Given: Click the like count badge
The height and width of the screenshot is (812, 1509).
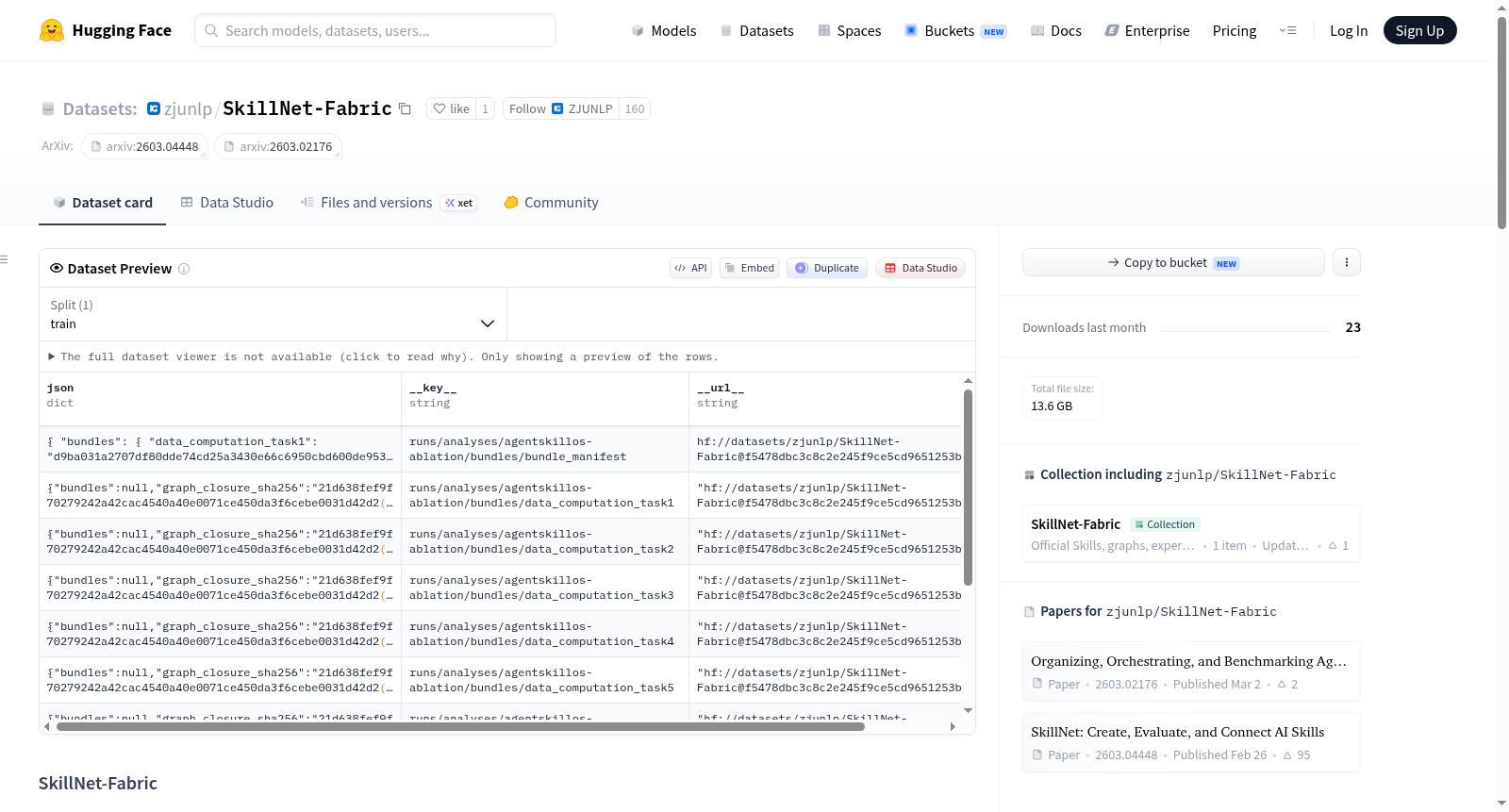Looking at the screenshot, I should click(485, 108).
